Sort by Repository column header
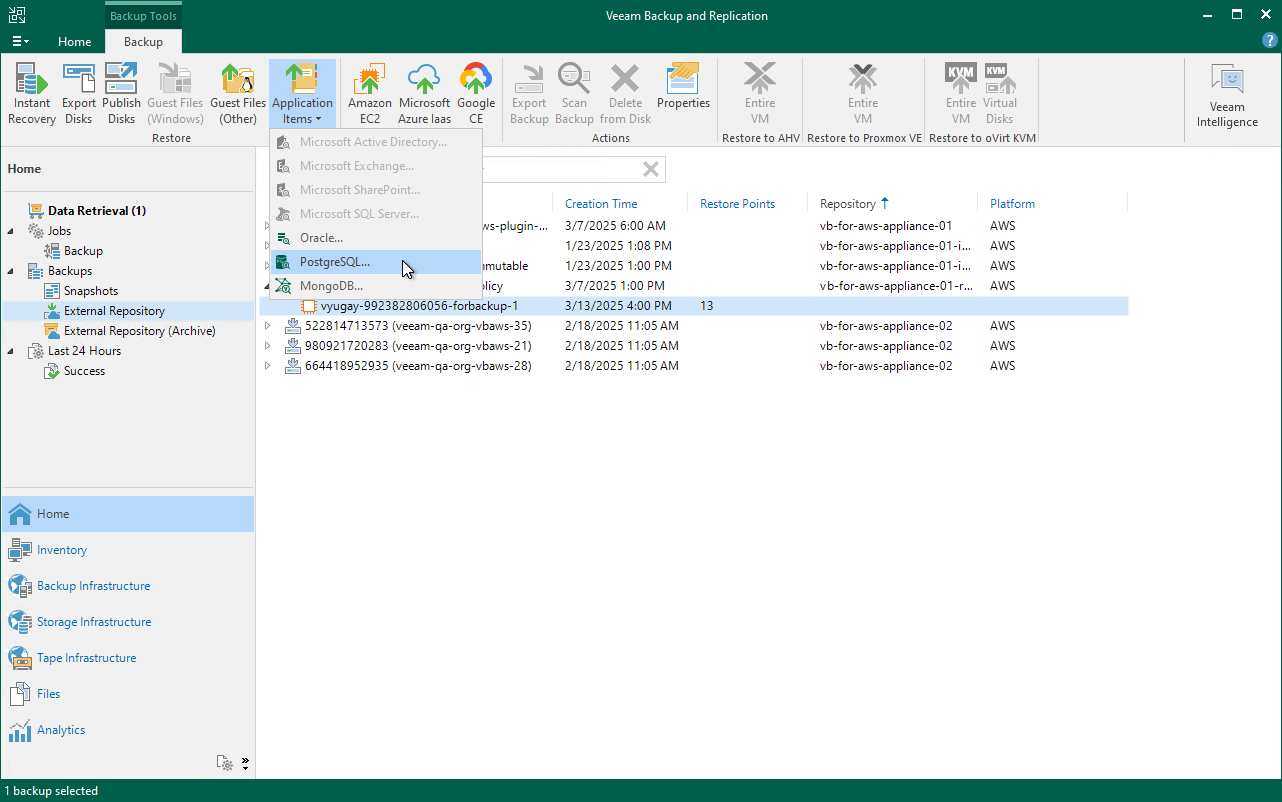This screenshot has height=802, width=1282. [x=848, y=204]
